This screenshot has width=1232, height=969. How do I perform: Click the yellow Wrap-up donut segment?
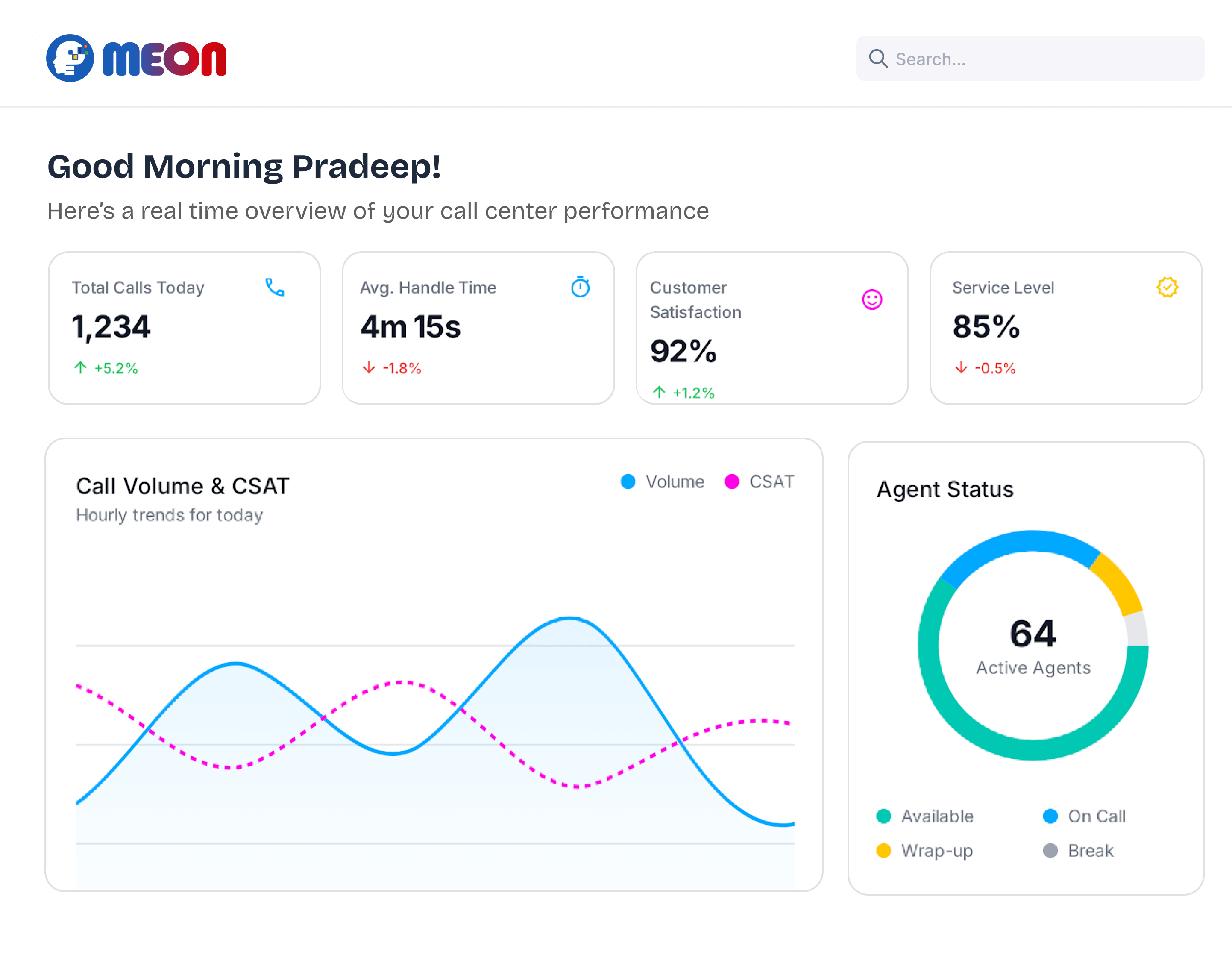pos(1119,582)
